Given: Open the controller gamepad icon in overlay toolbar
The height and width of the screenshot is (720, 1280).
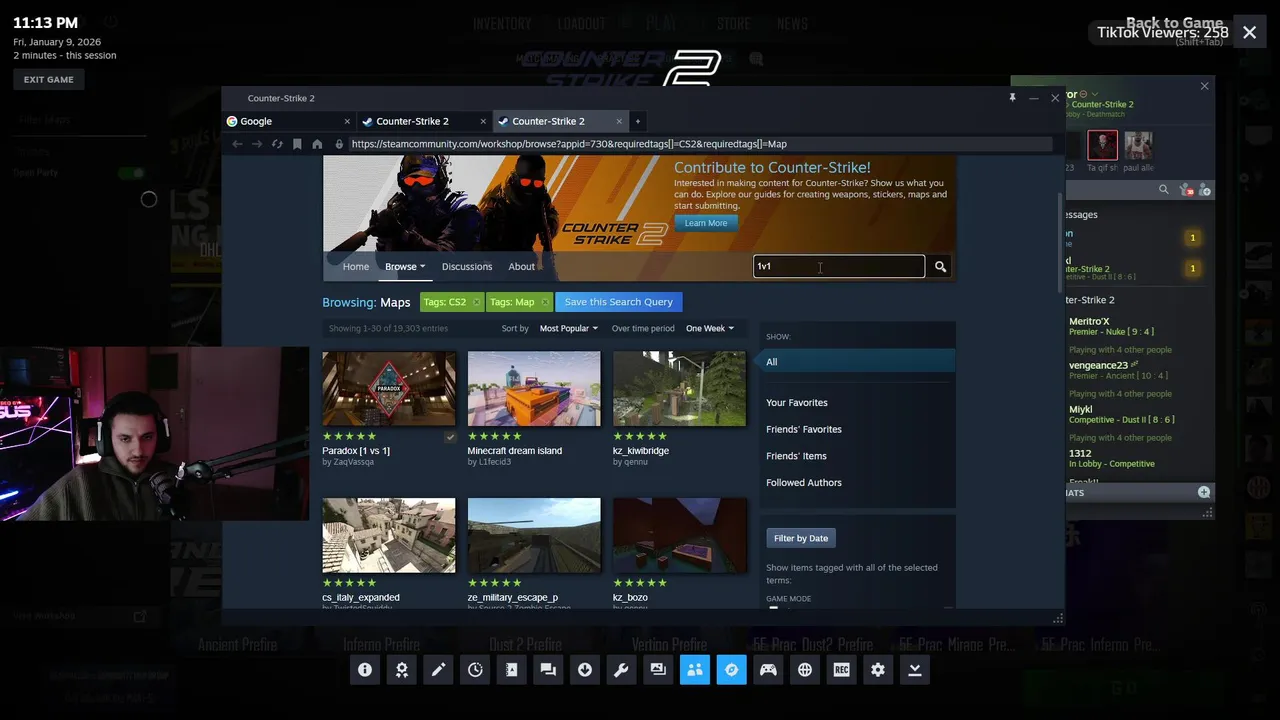Looking at the screenshot, I should [x=768, y=670].
